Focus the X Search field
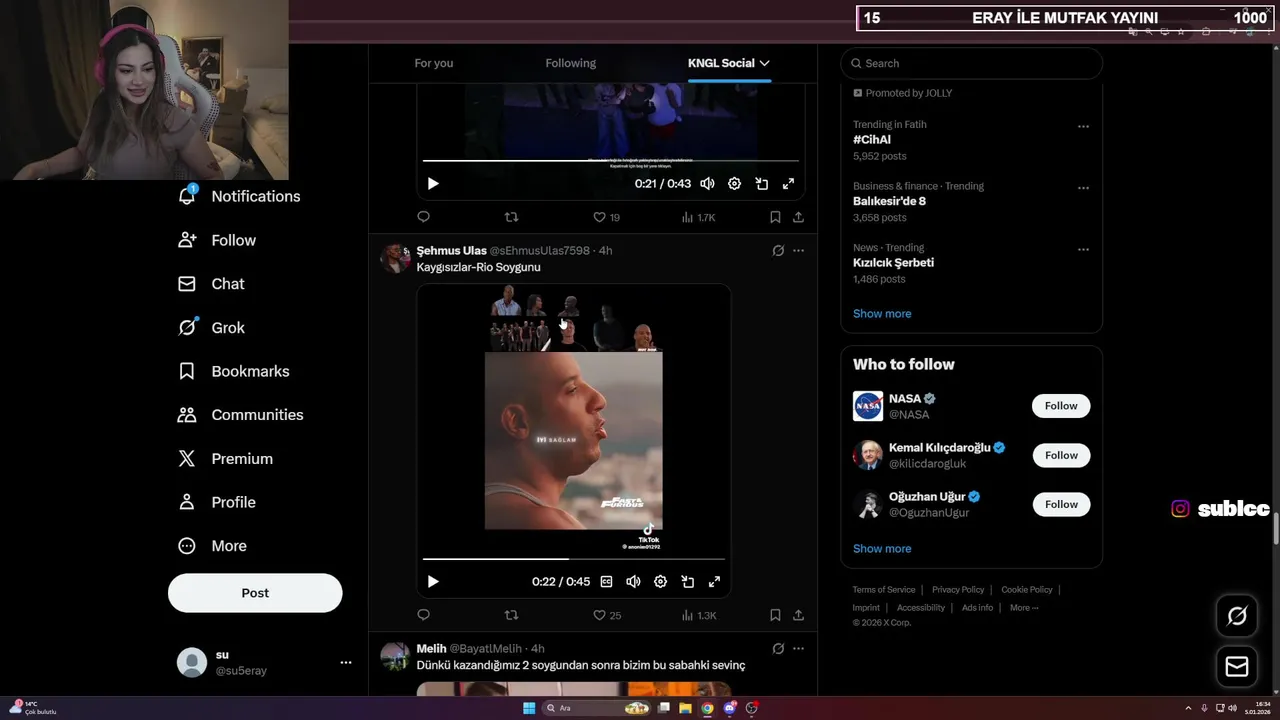1280x720 pixels. pos(971,63)
